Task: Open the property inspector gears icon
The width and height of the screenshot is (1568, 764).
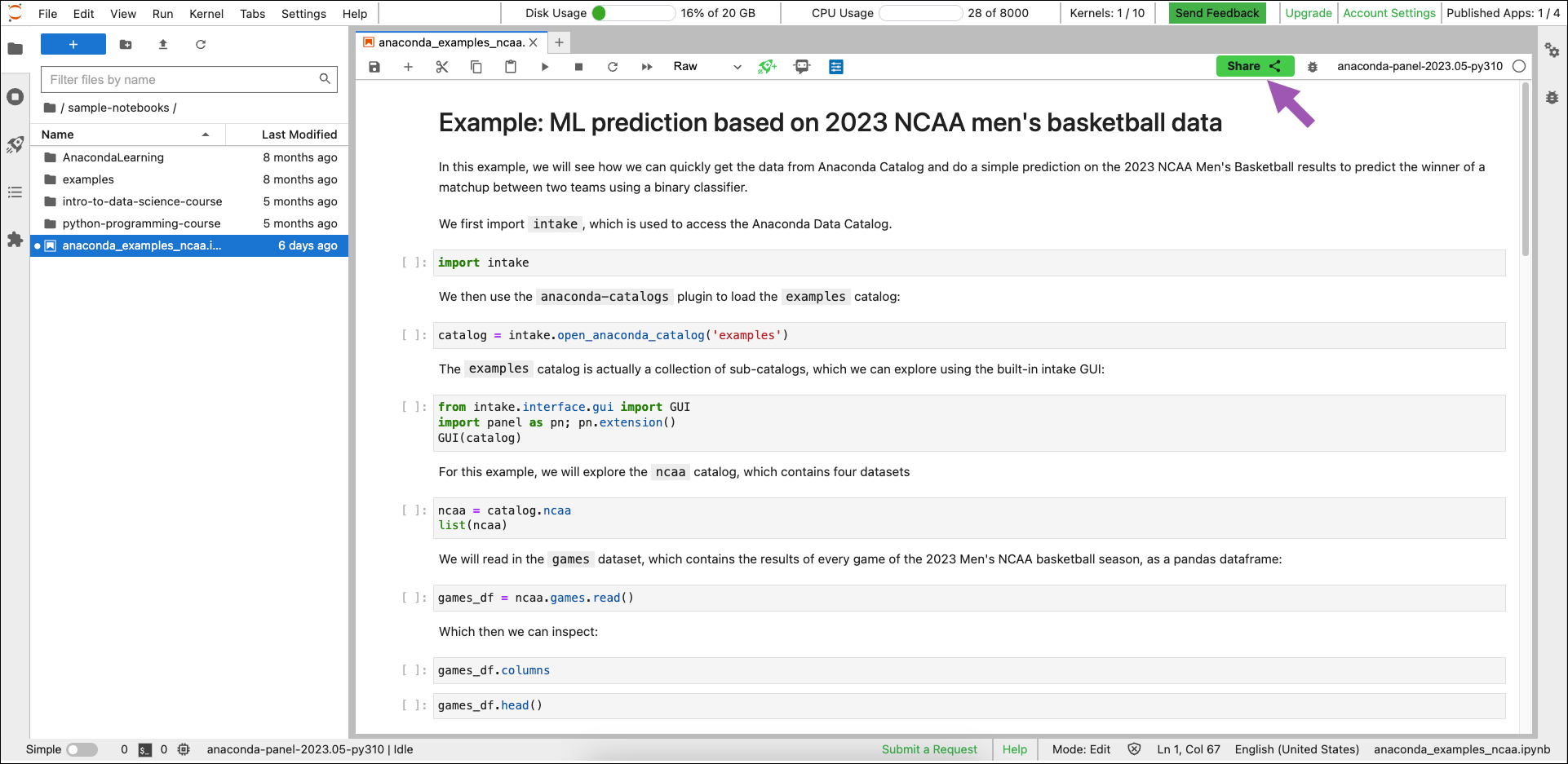Action: (1552, 51)
